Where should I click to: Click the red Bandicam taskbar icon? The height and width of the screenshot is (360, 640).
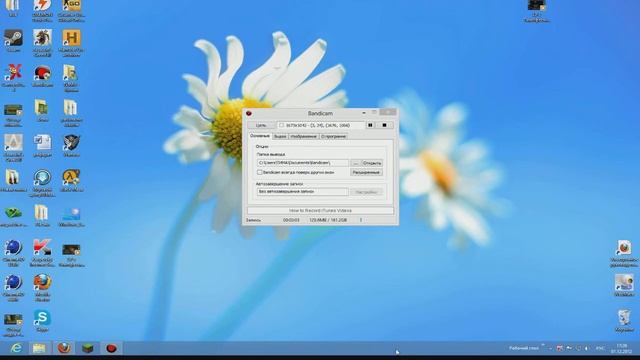click(x=111, y=348)
